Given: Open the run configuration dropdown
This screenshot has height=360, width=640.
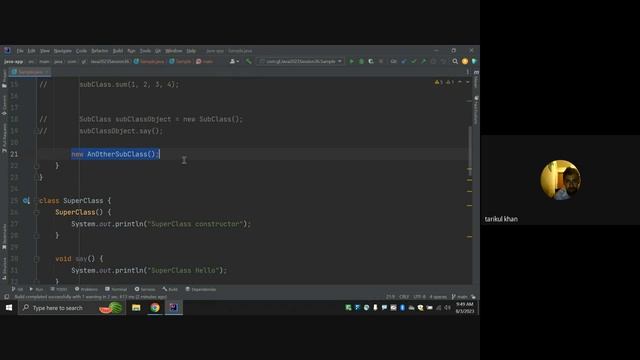Looking at the screenshot, I should 300,61.
